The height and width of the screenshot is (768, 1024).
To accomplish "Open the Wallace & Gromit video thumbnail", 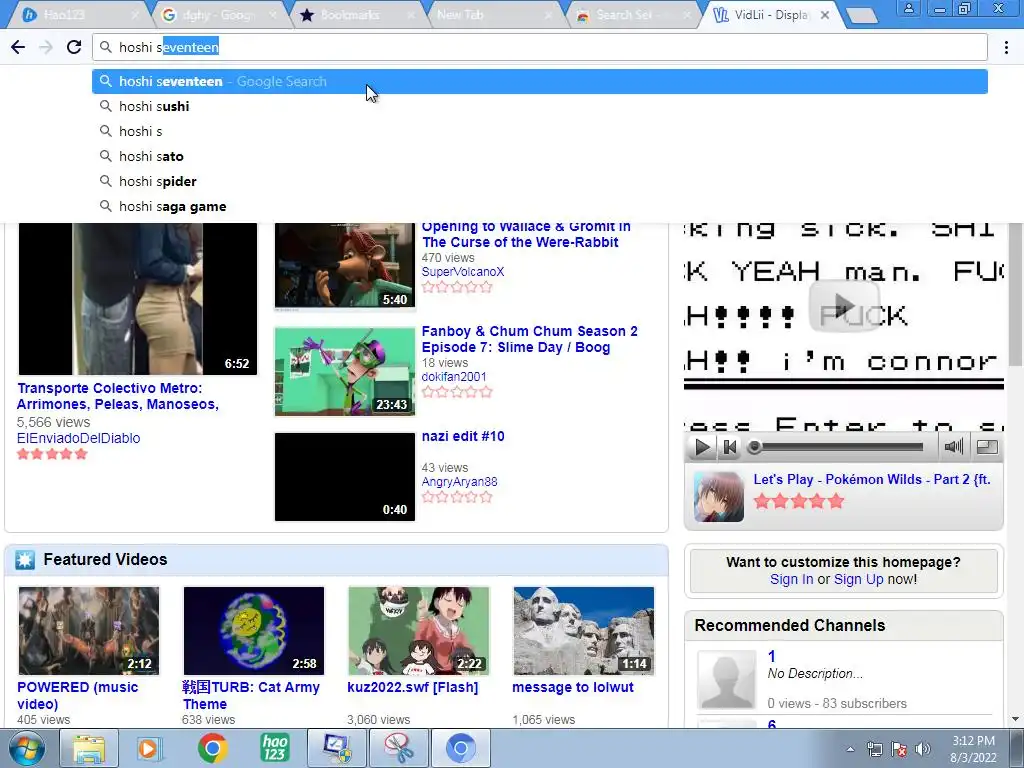I will point(345,265).
